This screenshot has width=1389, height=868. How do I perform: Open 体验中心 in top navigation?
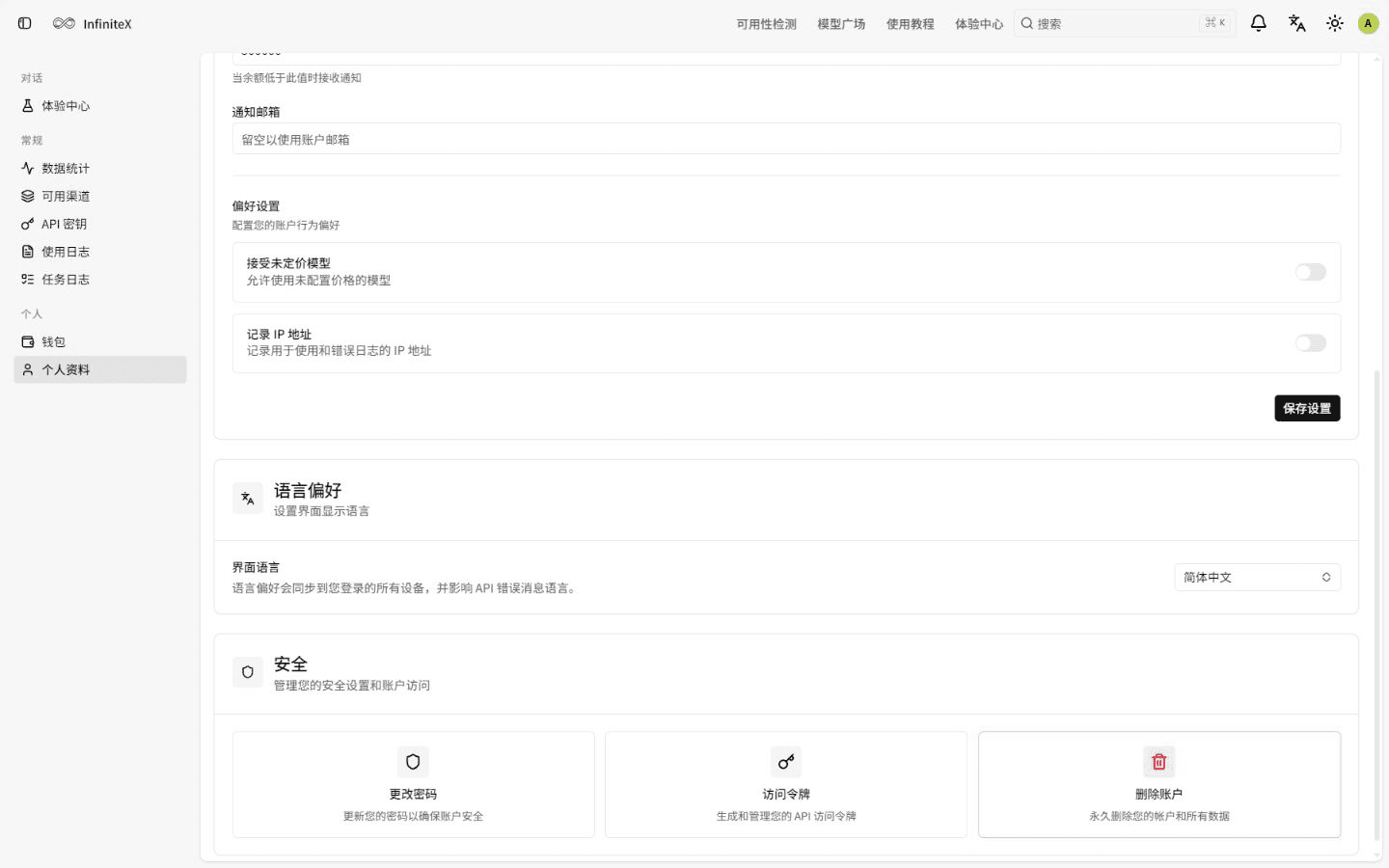[x=979, y=24]
